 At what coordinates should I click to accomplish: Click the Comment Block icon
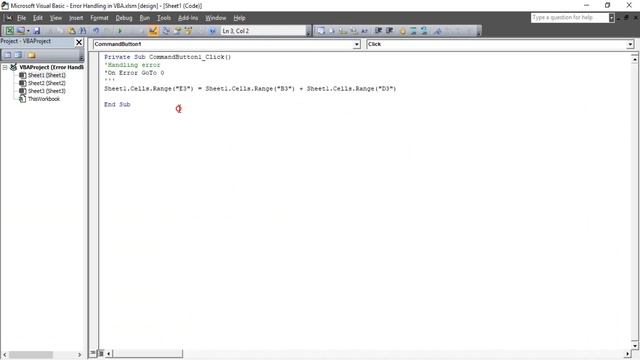tap(413, 31)
